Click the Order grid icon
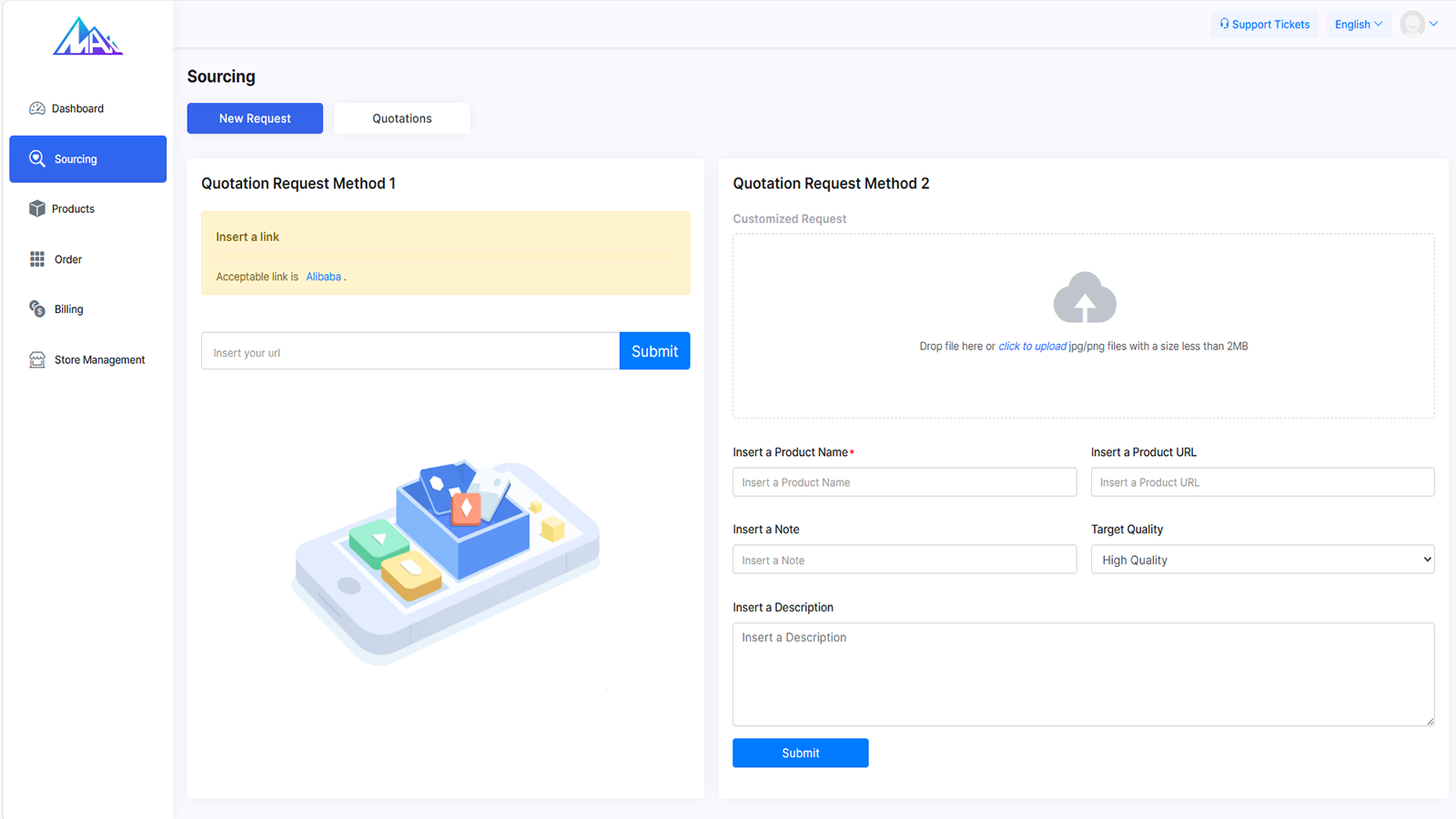The height and width of the screenshot is (819, 1456). pos(37,259)
